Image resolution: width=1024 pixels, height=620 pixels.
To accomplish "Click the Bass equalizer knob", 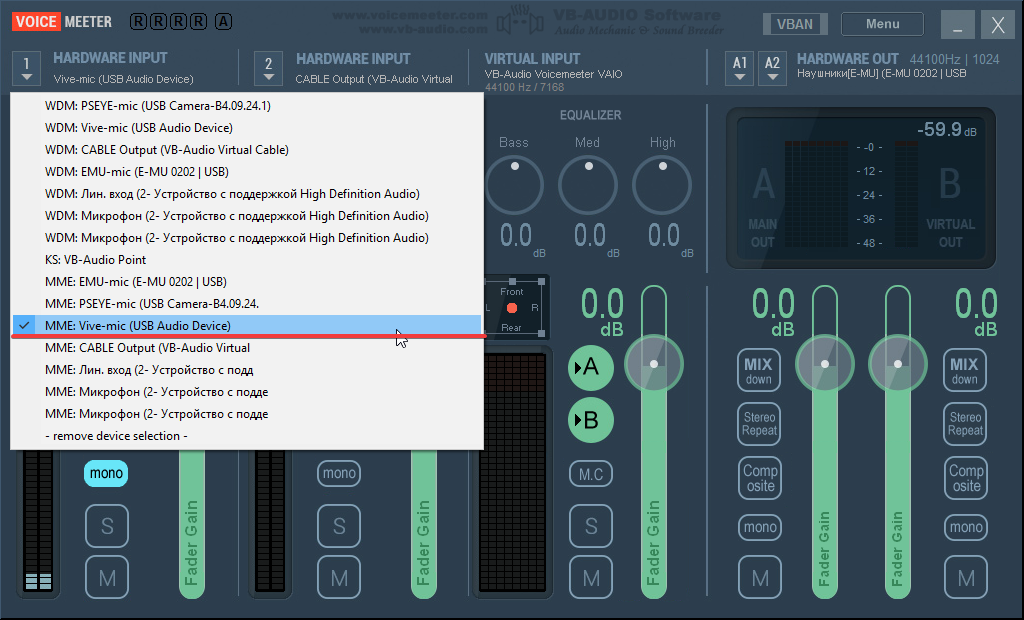I will click(x=513, y=184).
